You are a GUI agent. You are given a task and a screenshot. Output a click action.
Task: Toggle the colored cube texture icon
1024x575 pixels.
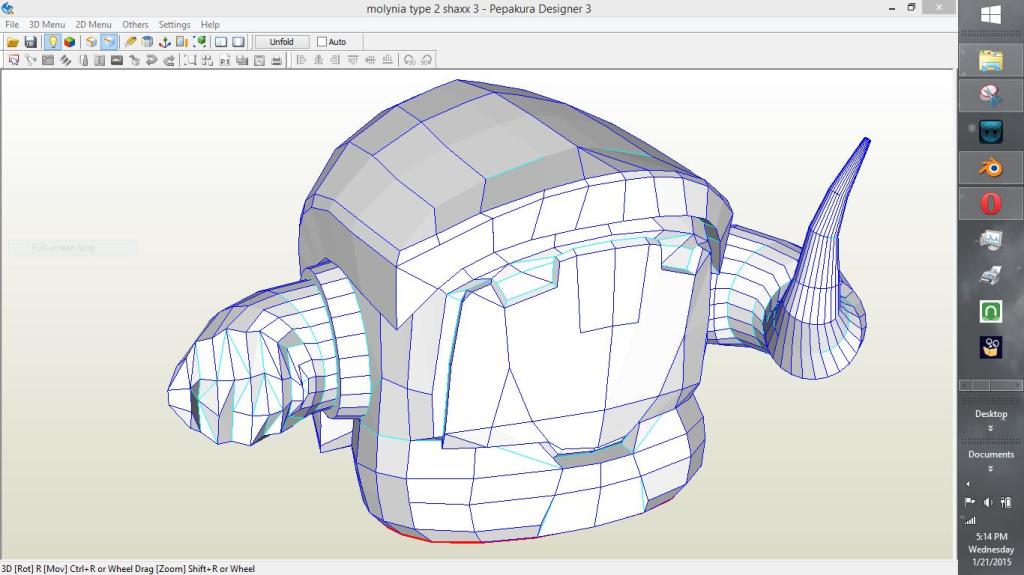coord(69,42)
